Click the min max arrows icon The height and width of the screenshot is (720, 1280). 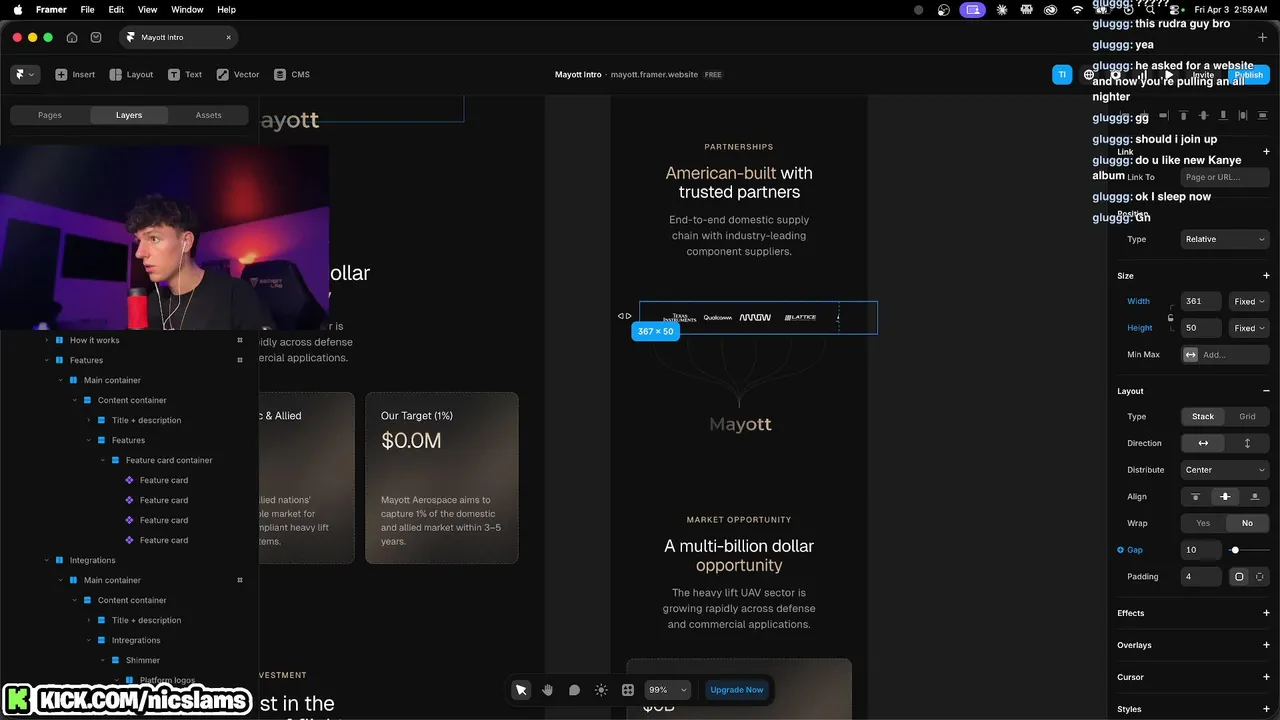(x=1190, y=354)
